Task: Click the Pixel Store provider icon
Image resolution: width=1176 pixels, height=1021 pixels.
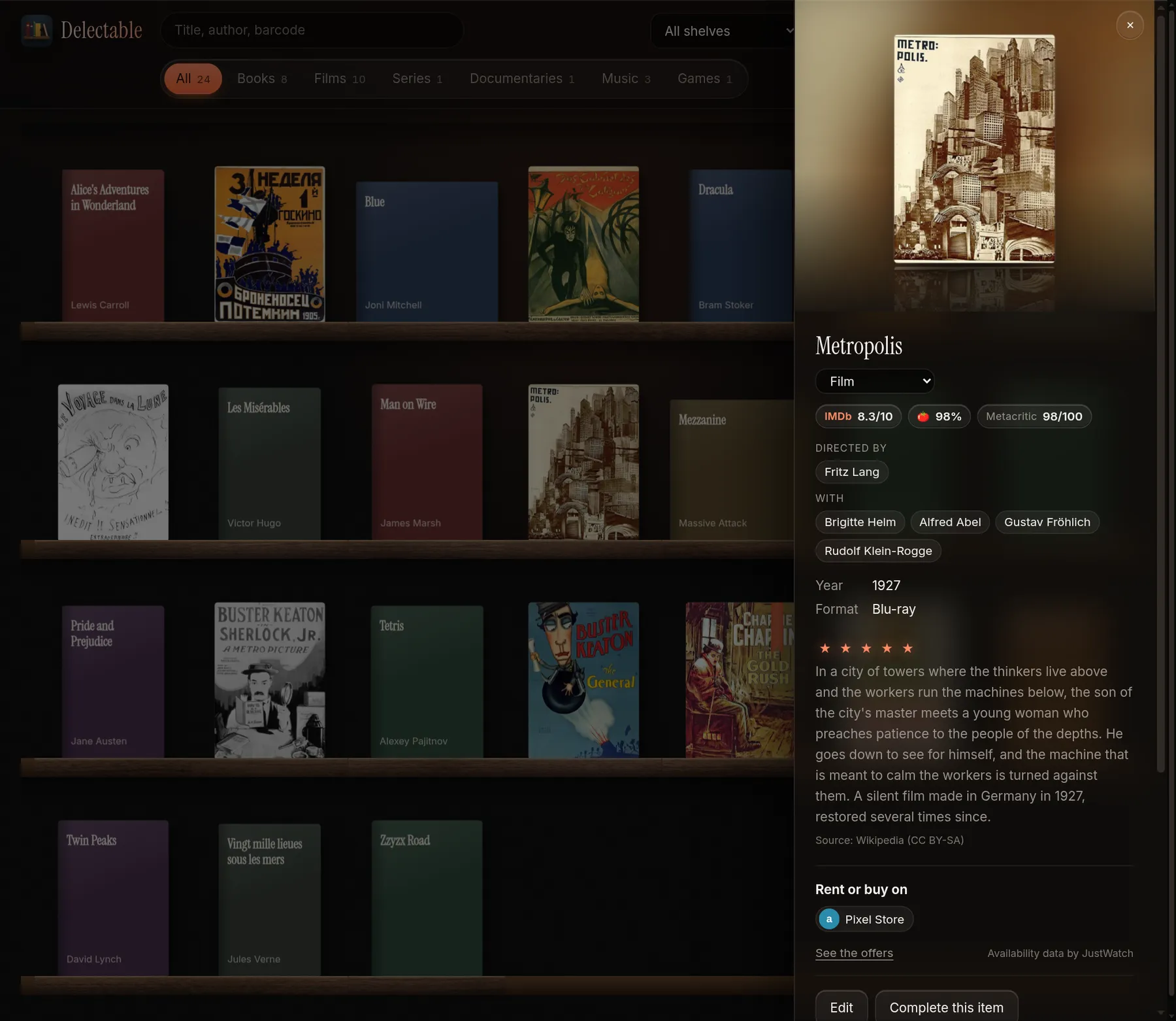Action: click(829, 919)
